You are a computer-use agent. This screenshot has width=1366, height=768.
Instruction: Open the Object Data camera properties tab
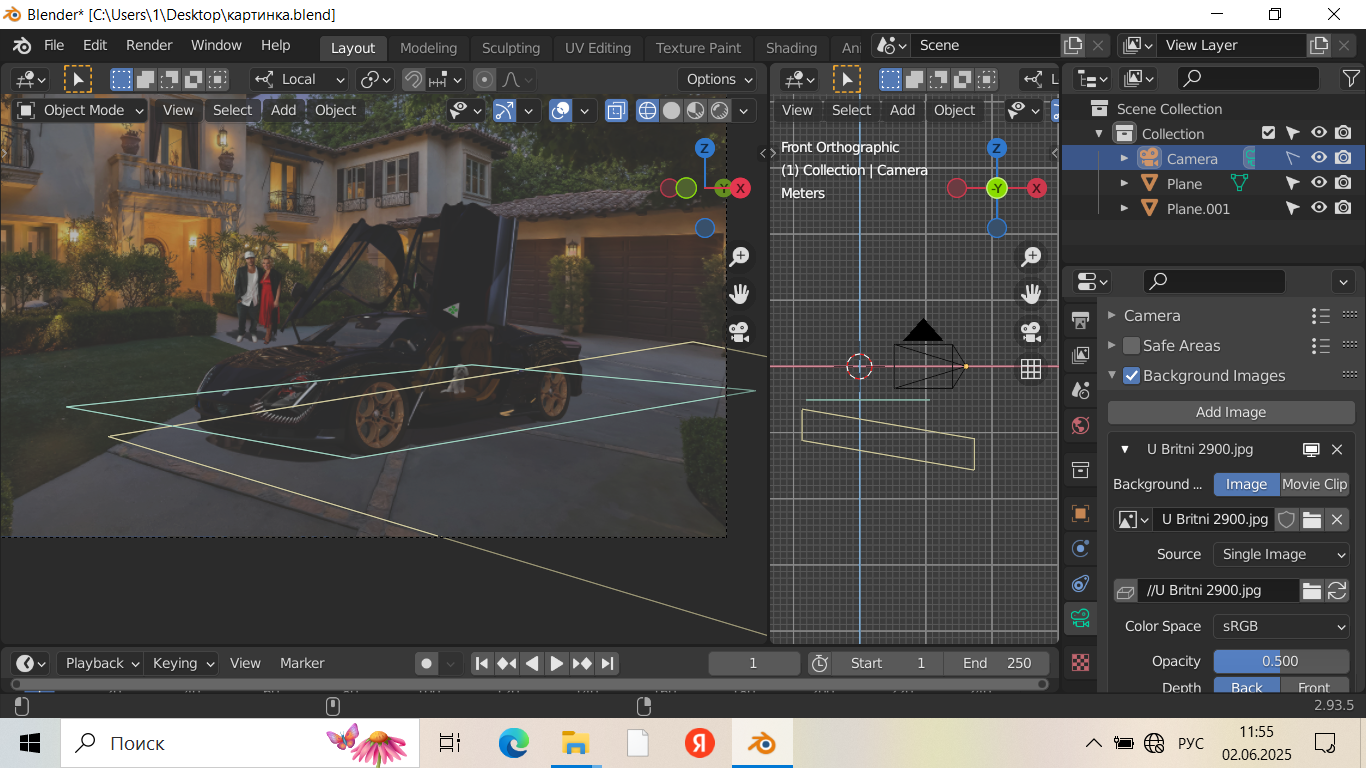click(1080, 617)
